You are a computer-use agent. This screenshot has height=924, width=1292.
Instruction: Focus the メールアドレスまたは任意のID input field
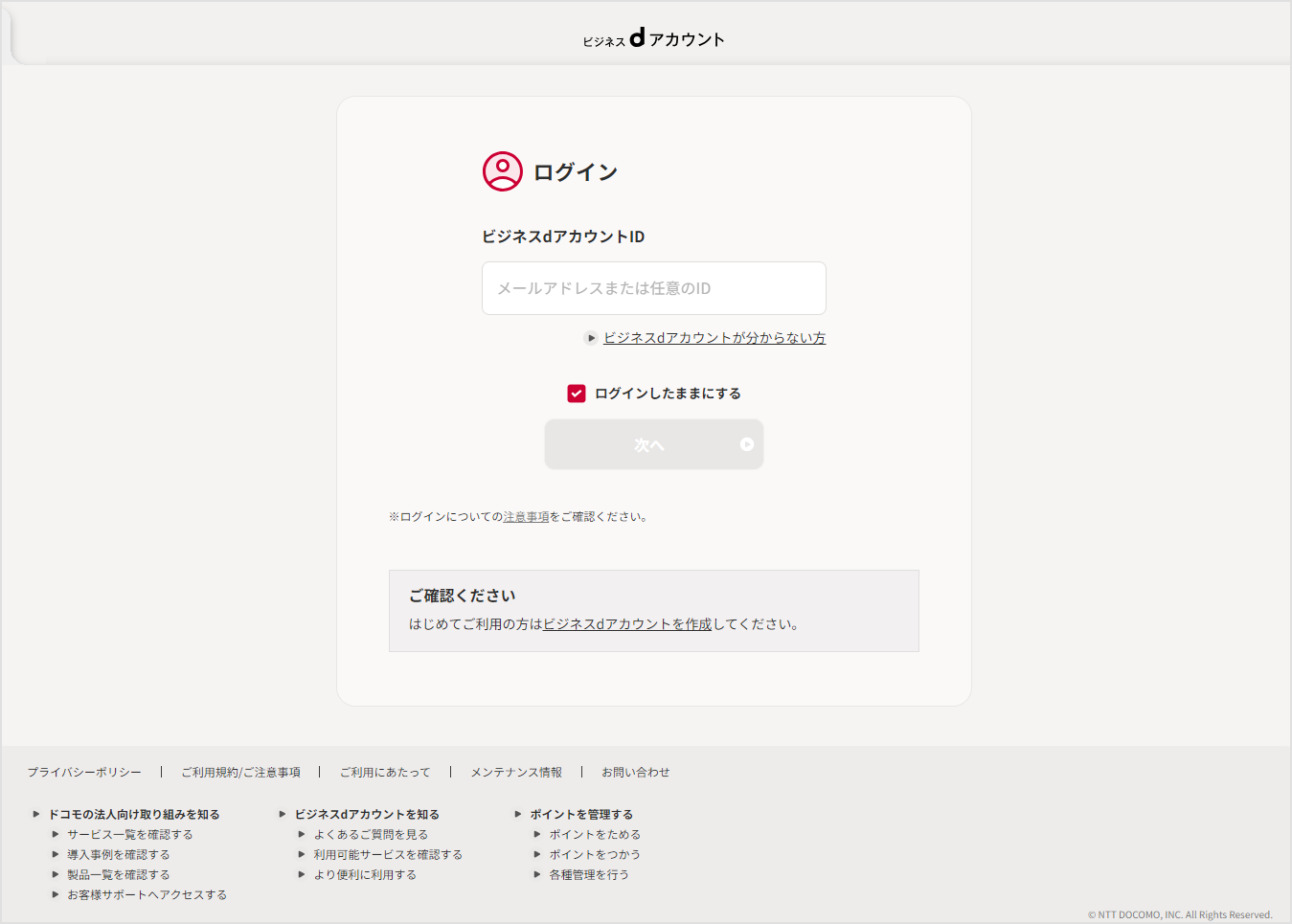tap(654, 288)
